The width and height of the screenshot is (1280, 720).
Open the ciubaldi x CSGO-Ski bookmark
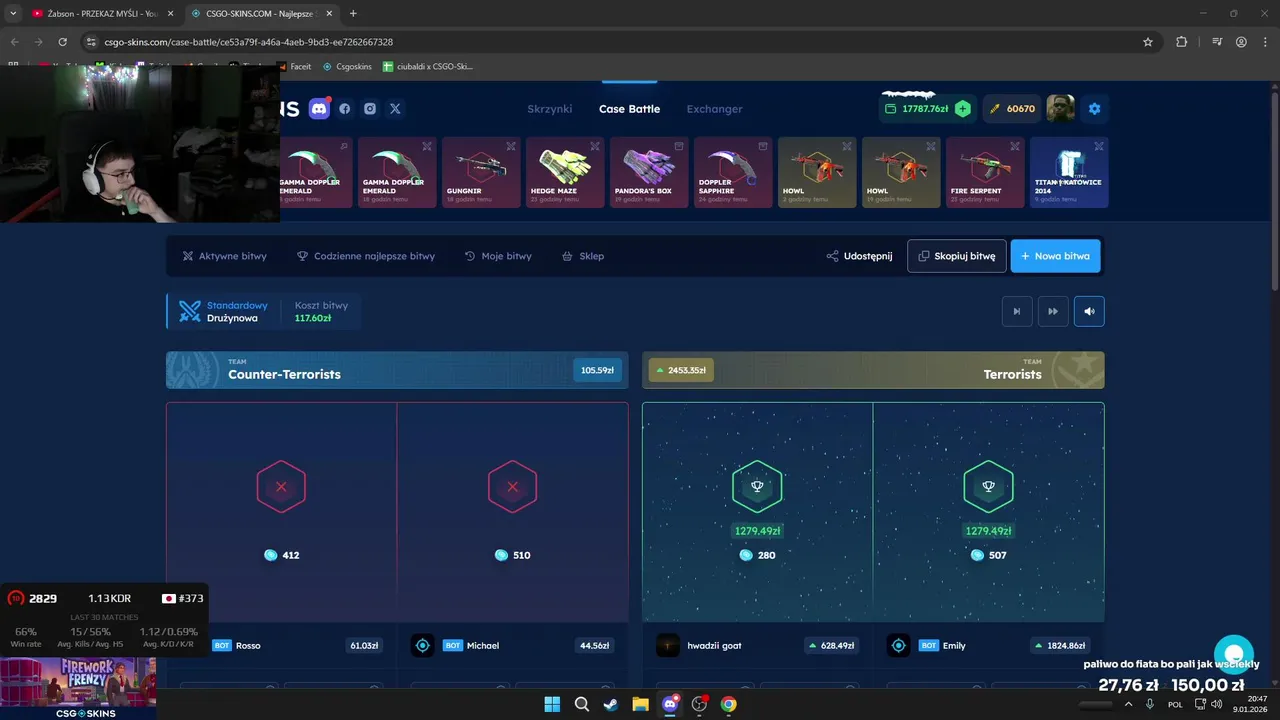click(x=428, y=66)
